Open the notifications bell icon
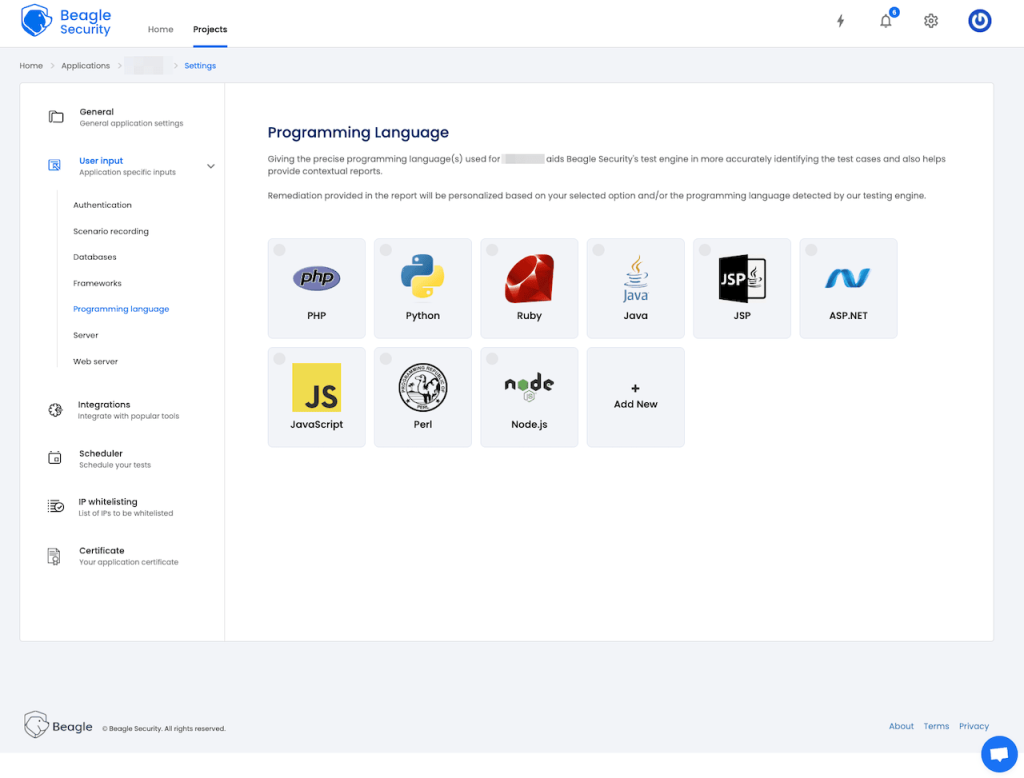This screenshot has height=778, width=1024. click(x=886, y=21)
